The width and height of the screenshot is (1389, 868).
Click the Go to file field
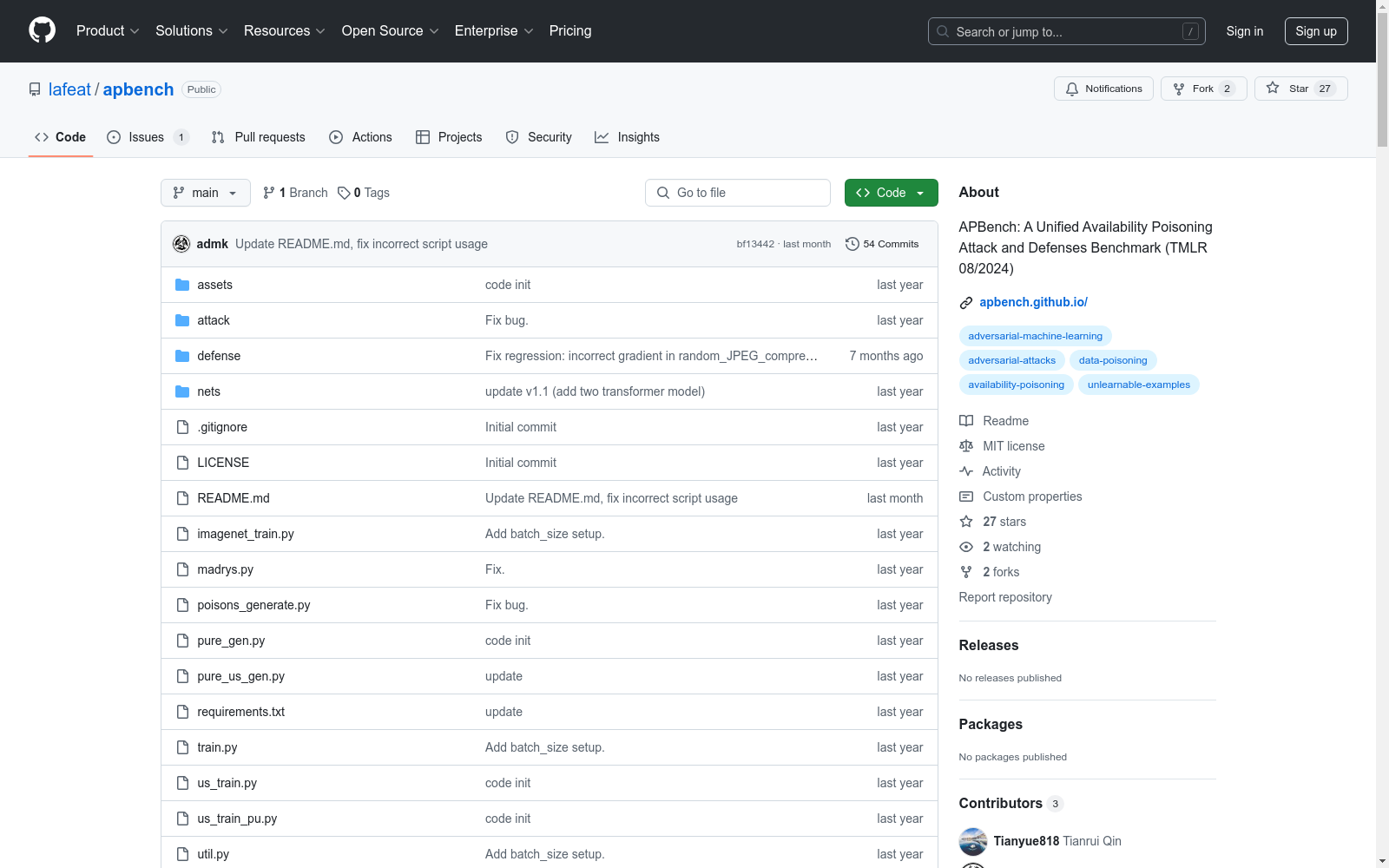click(738, 193)
